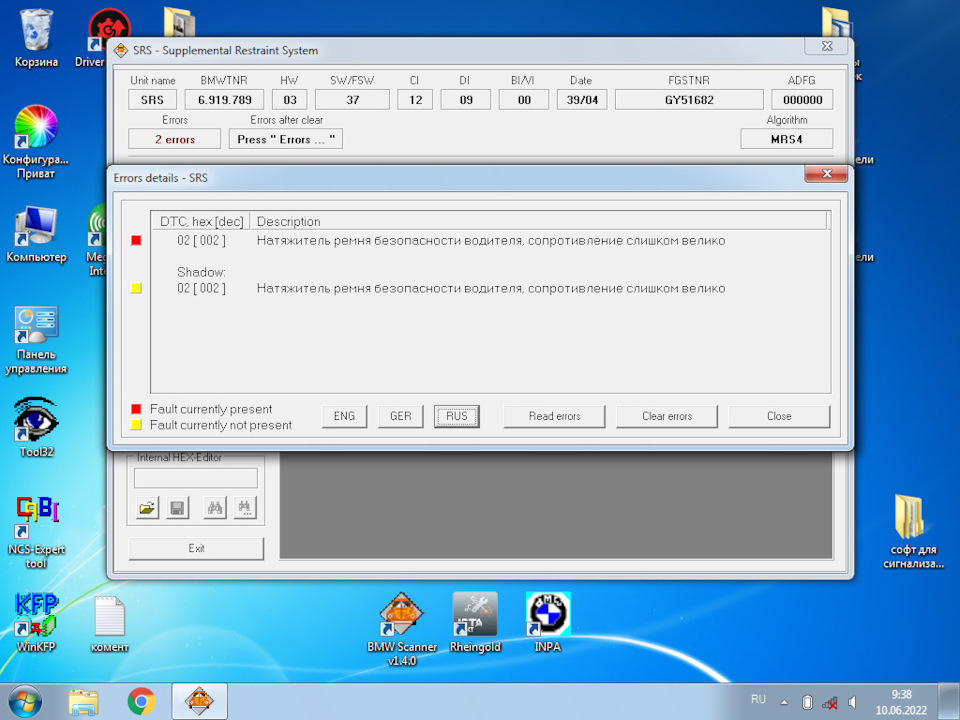Click the RU language indicator in tray
The height and width of the screenshot is (720, 960).
[x=758, y=699]
